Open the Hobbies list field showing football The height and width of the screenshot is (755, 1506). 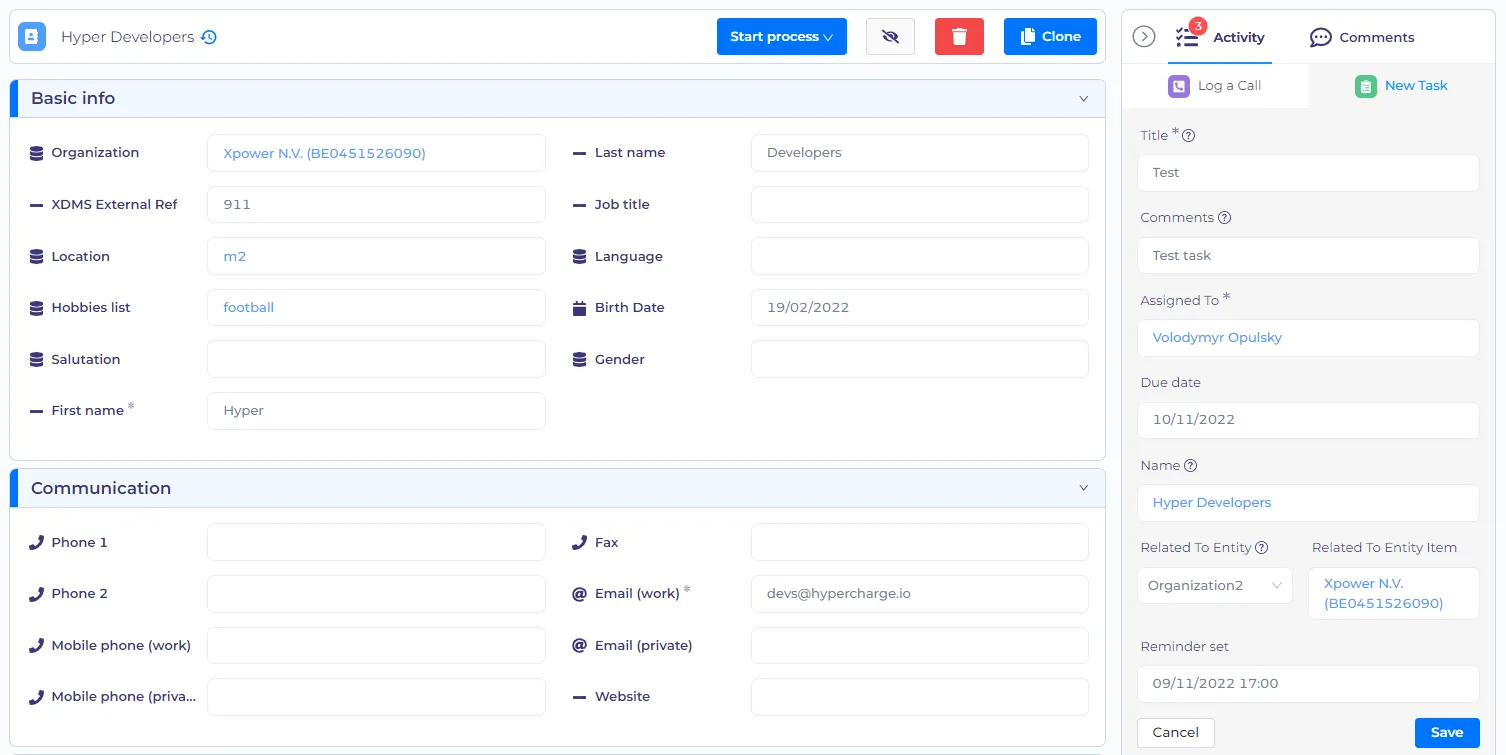(x=376, y=308)
